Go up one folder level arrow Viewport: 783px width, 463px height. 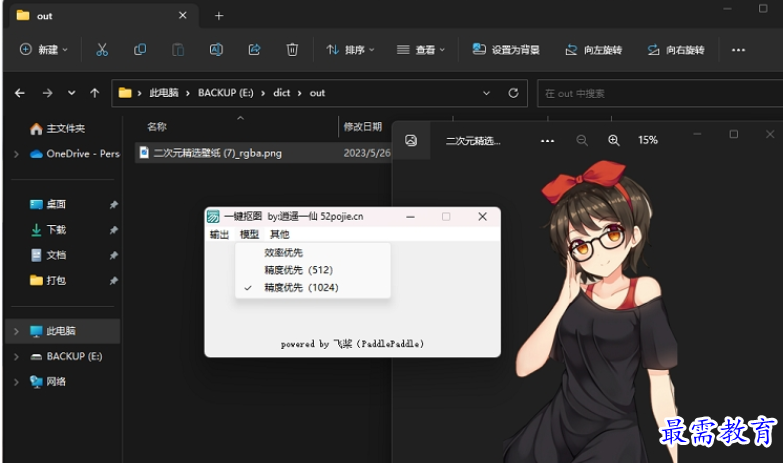(x=94, y=93)
